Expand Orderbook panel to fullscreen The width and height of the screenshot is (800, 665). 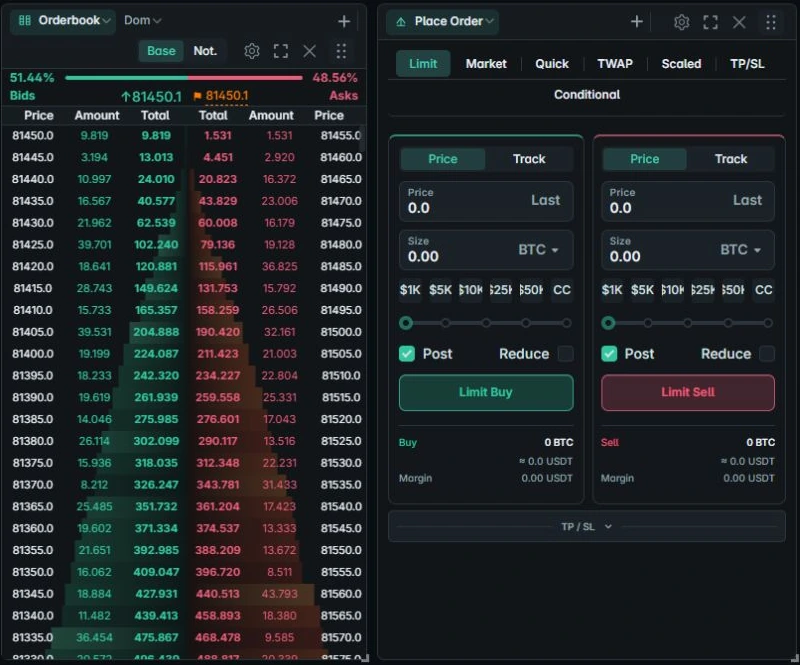coord(281,51)
